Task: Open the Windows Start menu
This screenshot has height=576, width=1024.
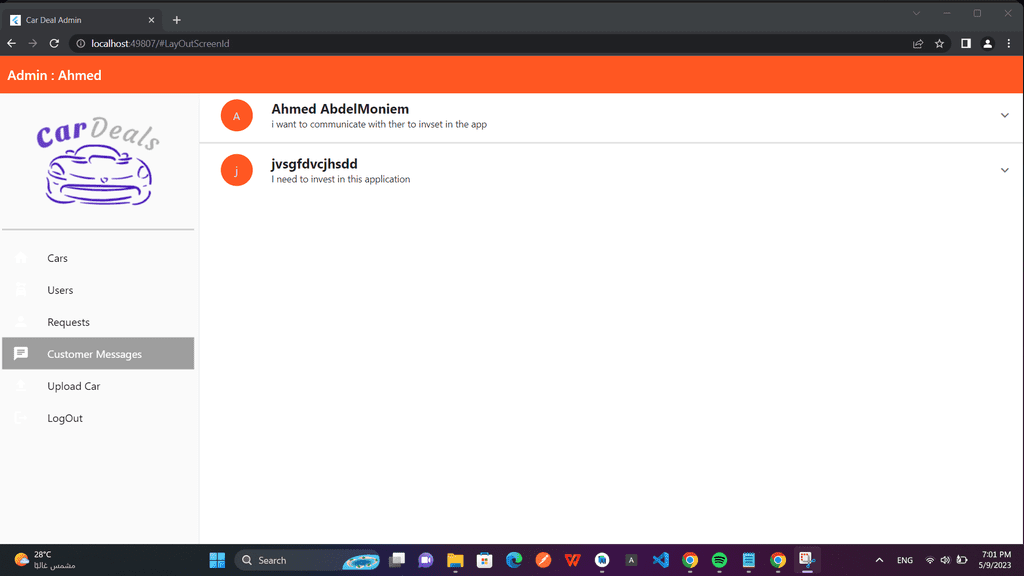Action: tap(217, 560)
